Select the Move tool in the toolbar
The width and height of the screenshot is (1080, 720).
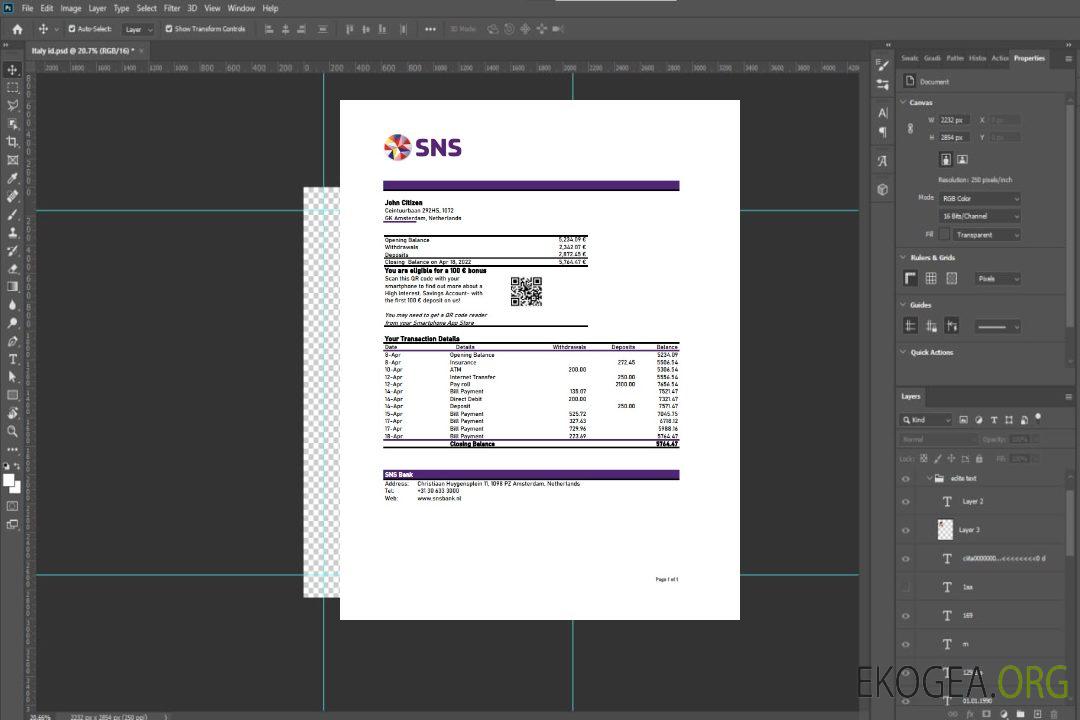click(13, 69)
